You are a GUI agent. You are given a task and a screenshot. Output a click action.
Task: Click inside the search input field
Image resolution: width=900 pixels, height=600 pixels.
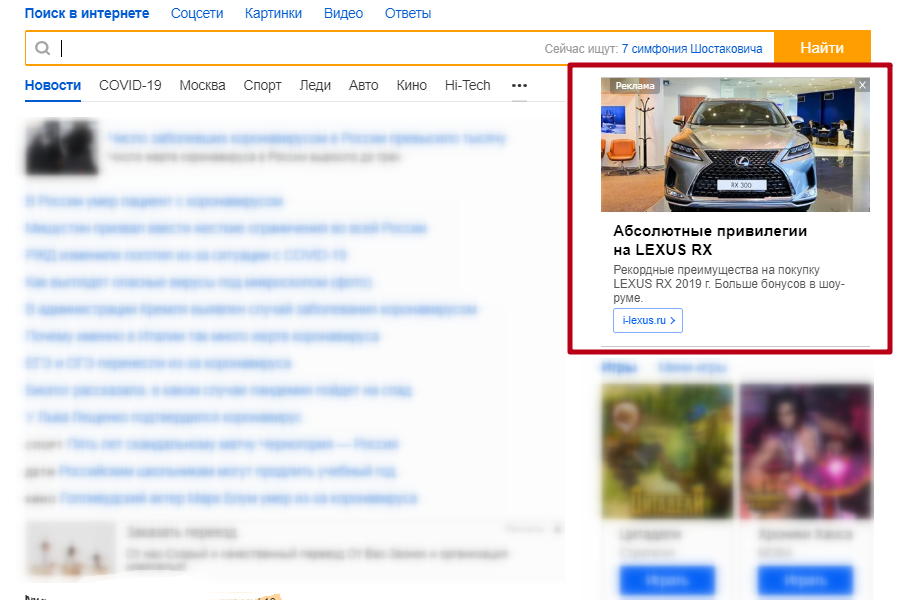click(x=250, y=47)
